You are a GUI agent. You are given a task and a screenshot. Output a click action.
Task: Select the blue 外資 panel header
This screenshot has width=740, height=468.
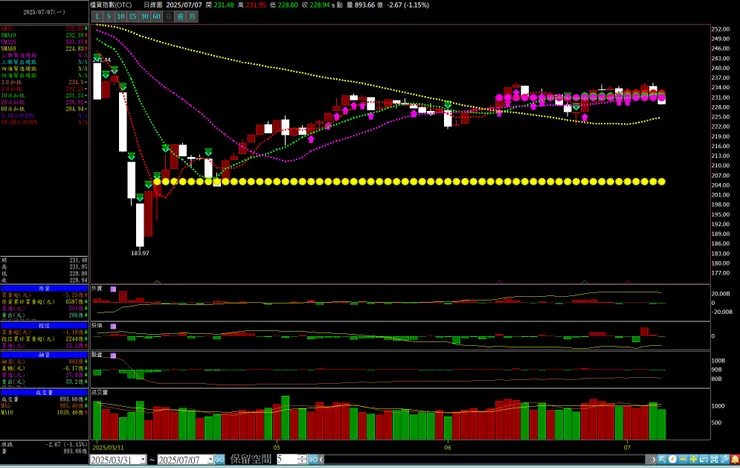coord(44,288)
